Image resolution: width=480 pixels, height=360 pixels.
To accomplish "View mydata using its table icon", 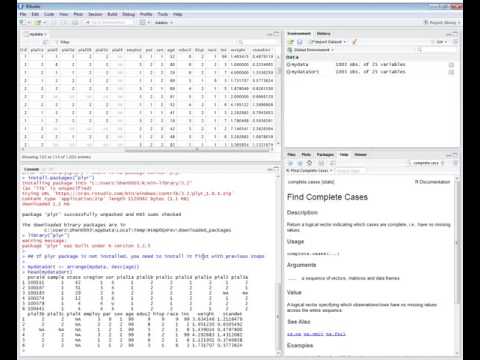I will [x=451, y=65].
